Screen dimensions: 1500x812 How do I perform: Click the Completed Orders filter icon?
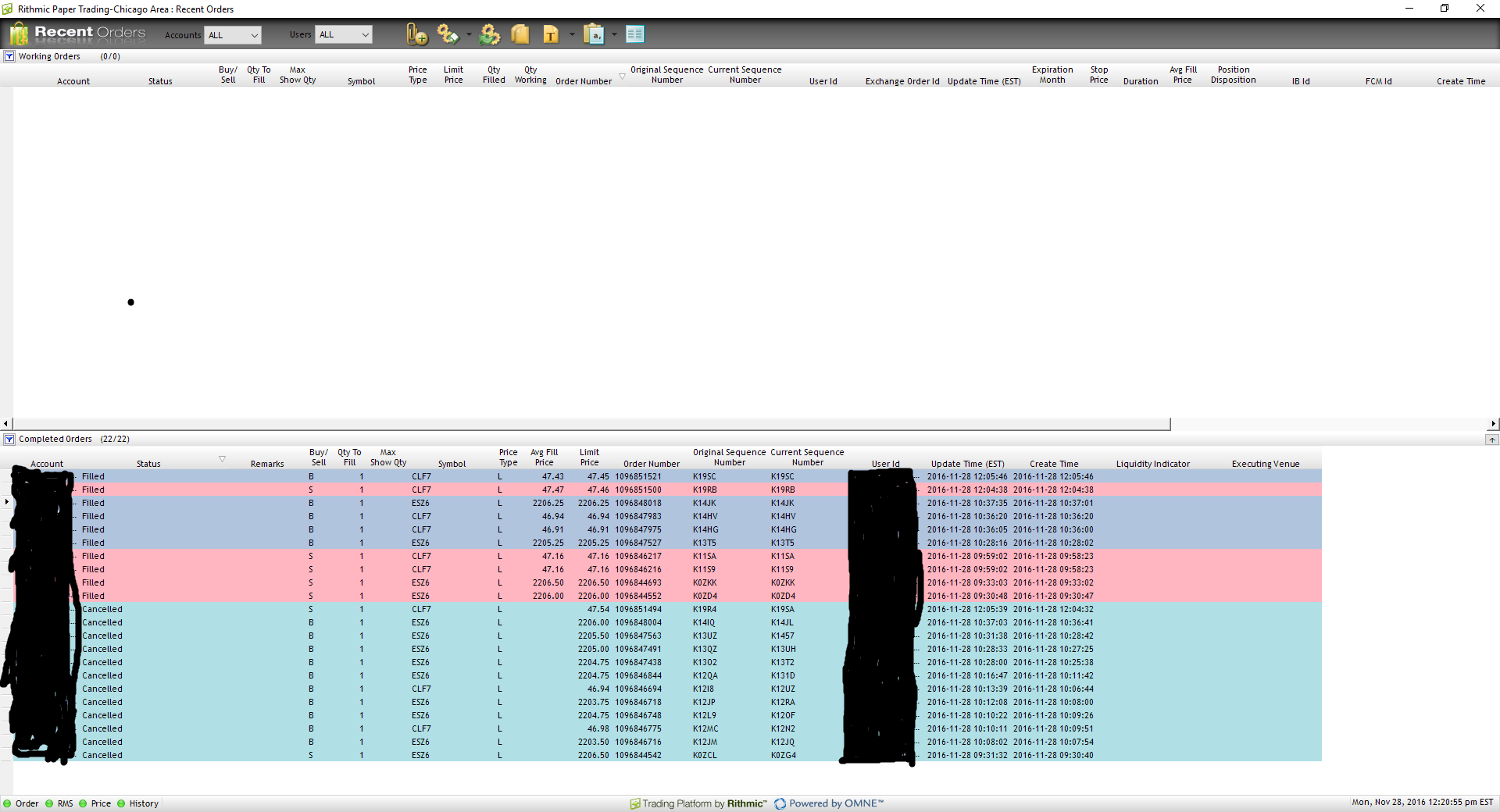point(9,440)
